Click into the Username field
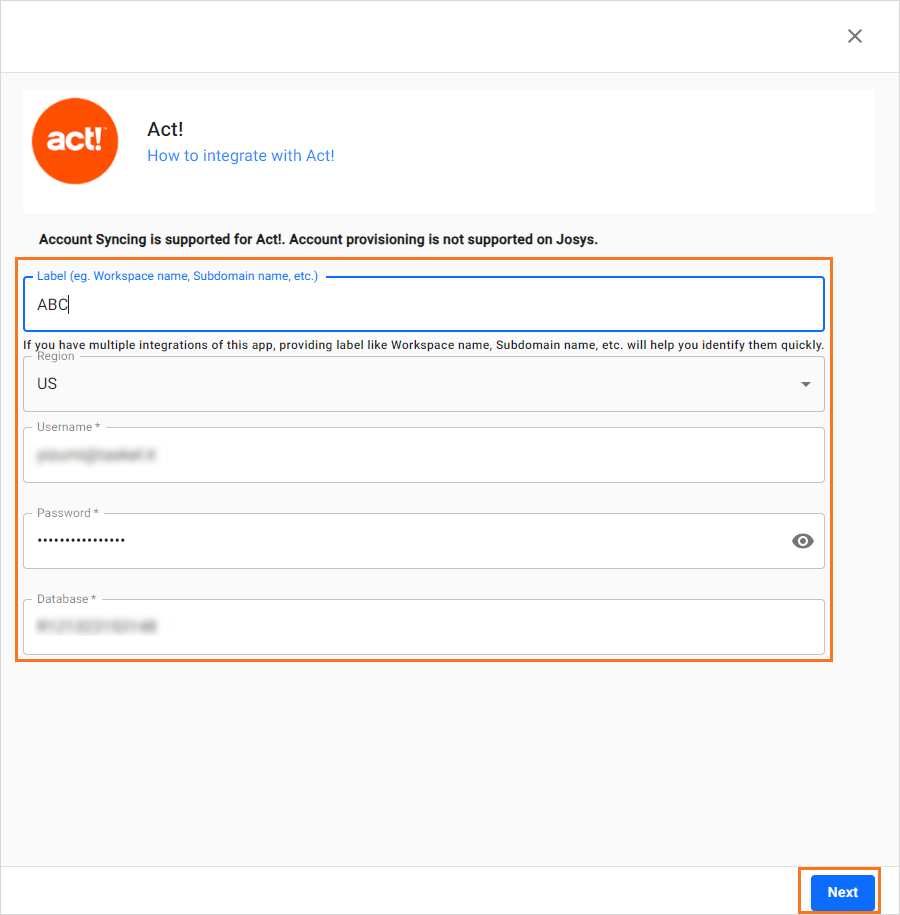 pos(424,455)
